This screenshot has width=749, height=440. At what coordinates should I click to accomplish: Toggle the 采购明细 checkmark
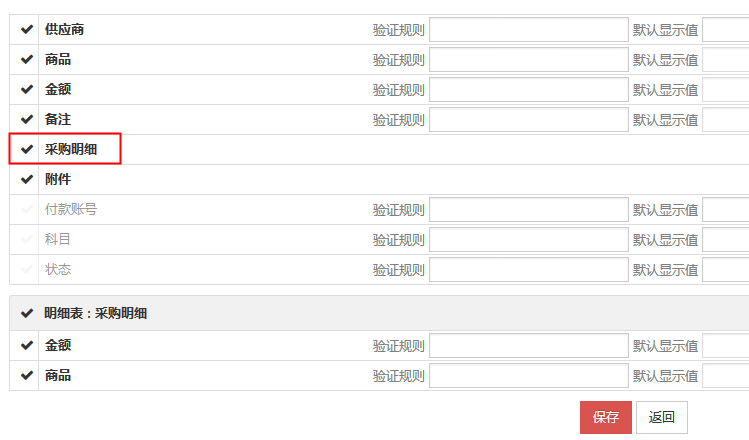(27, 150)
